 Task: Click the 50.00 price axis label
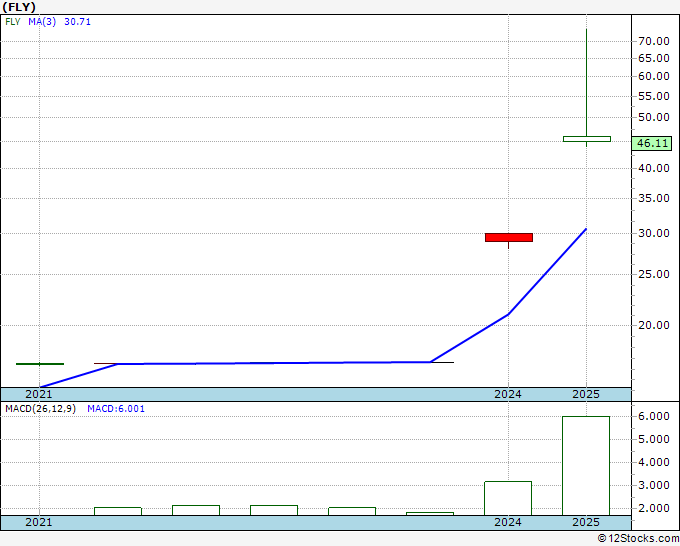tap(654, 117)
